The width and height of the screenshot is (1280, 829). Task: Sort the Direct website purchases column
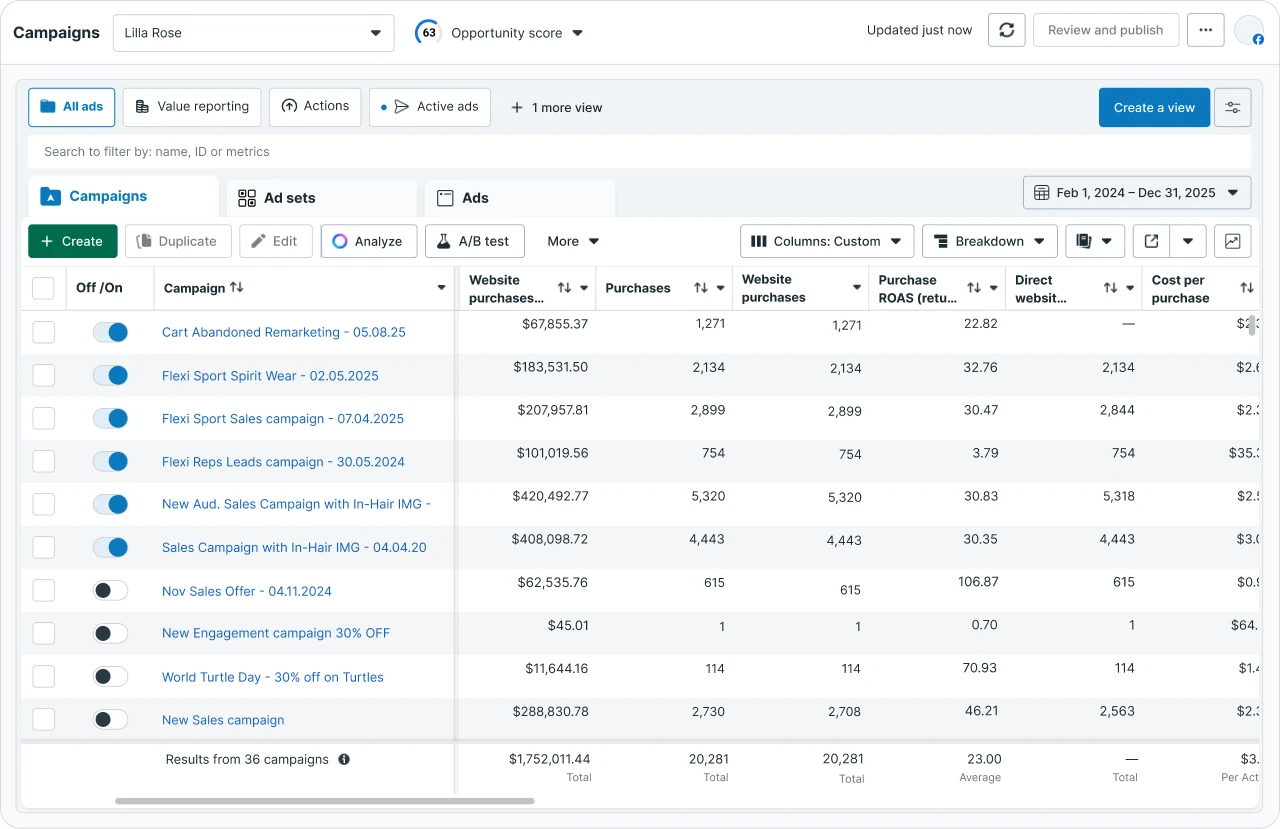click(x=1110, y=288)
